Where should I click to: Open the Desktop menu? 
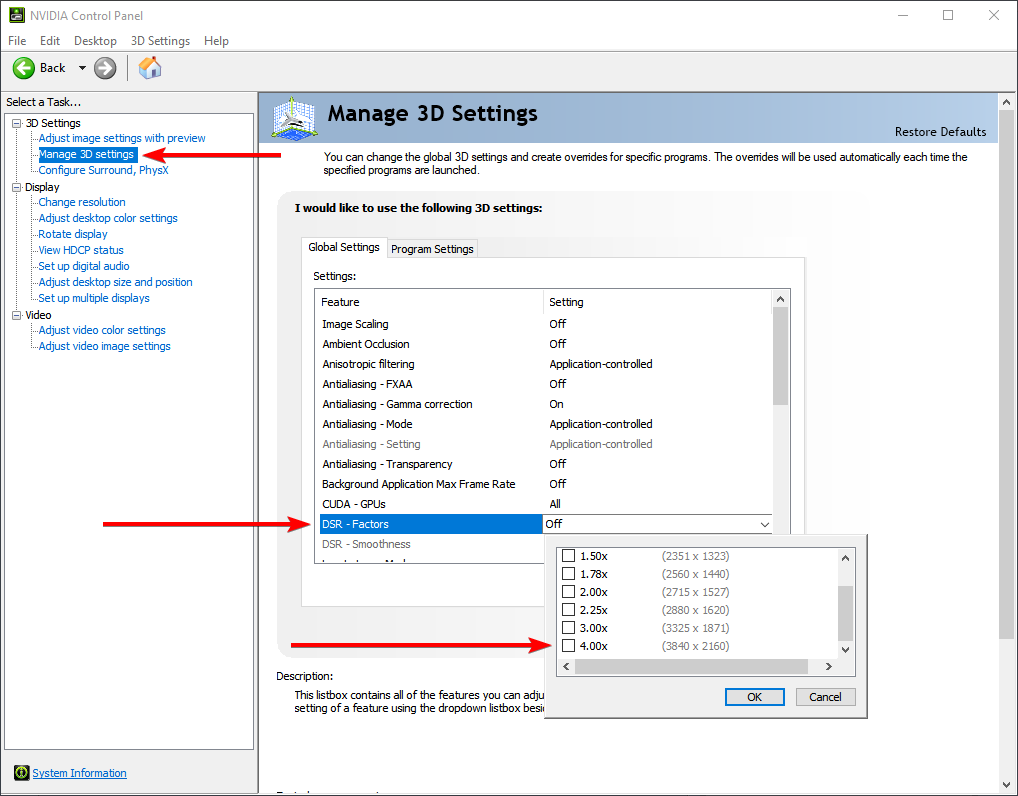[x=95, y=41]
